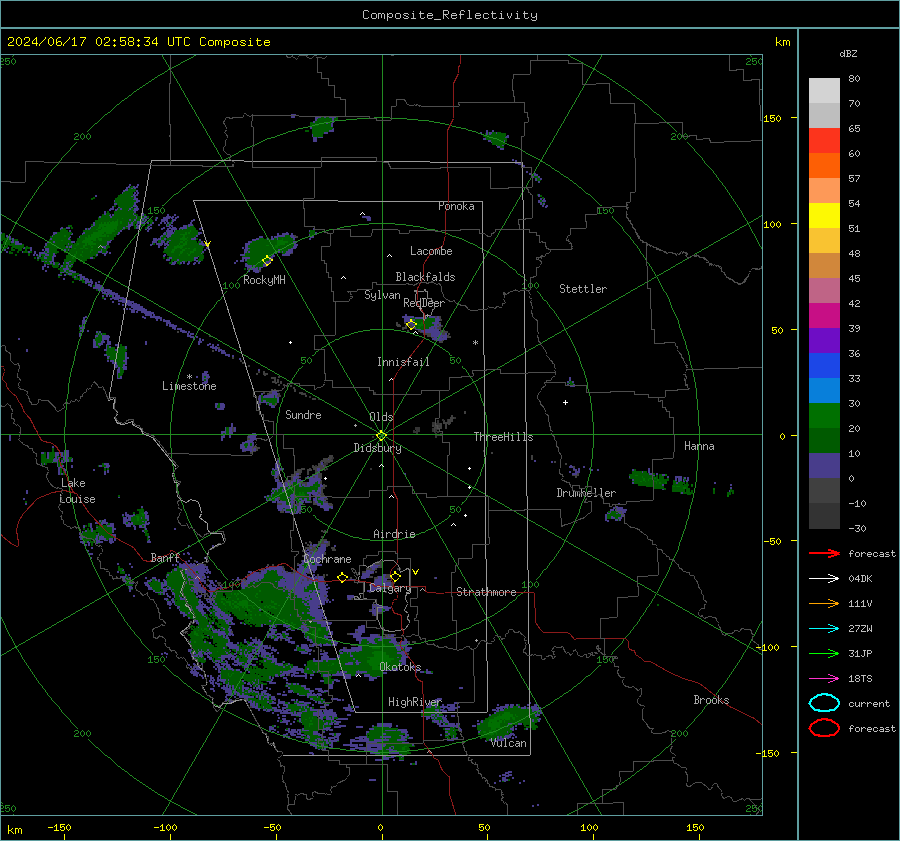Pick light blue swatch between 33 and 30
The width and height of the screenshot is (900, 841).
(824, 390)
